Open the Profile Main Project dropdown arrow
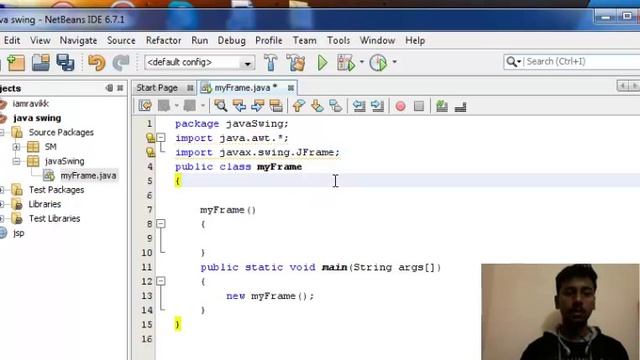The height and width of the screenshot is (360, 640). [x=394, y=62]
